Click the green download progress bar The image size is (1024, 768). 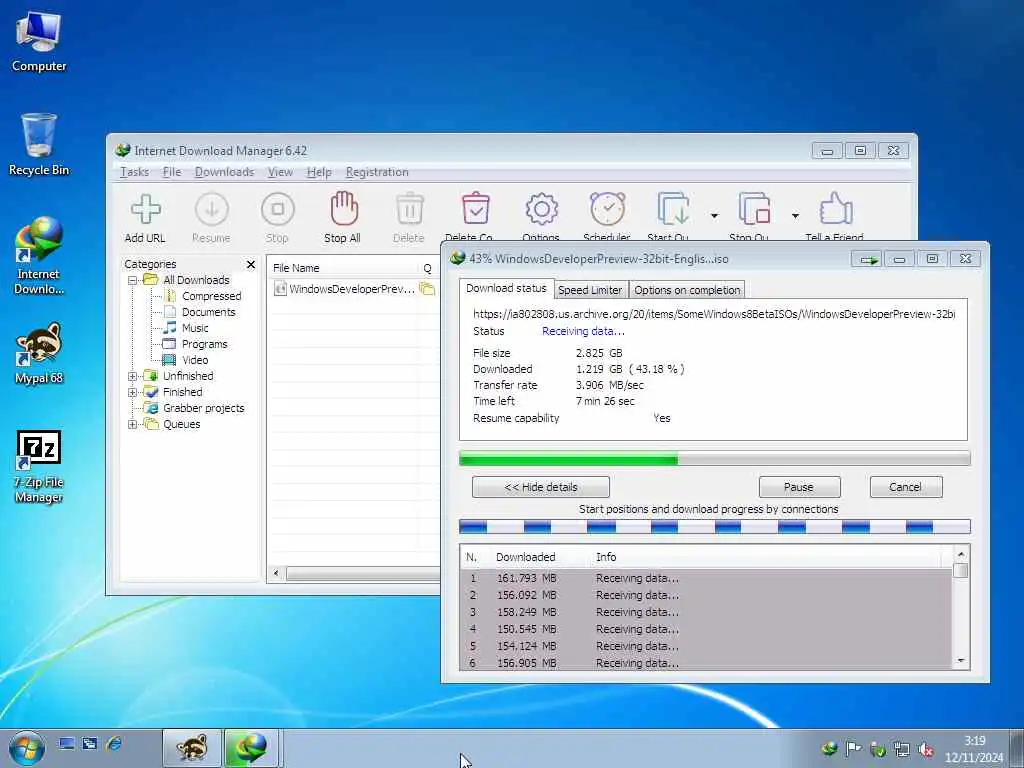[714, 459]
